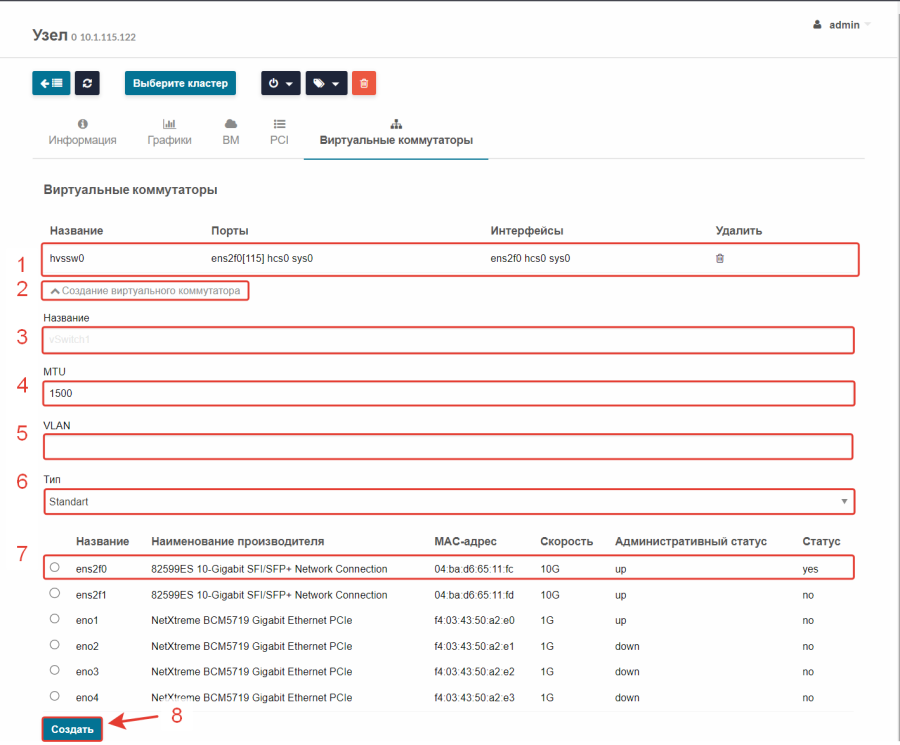This screenshot has height=745, width=900.
Task: Click the MAC address f4:03:43:50:a2:e1
Action: coord(474,646)
